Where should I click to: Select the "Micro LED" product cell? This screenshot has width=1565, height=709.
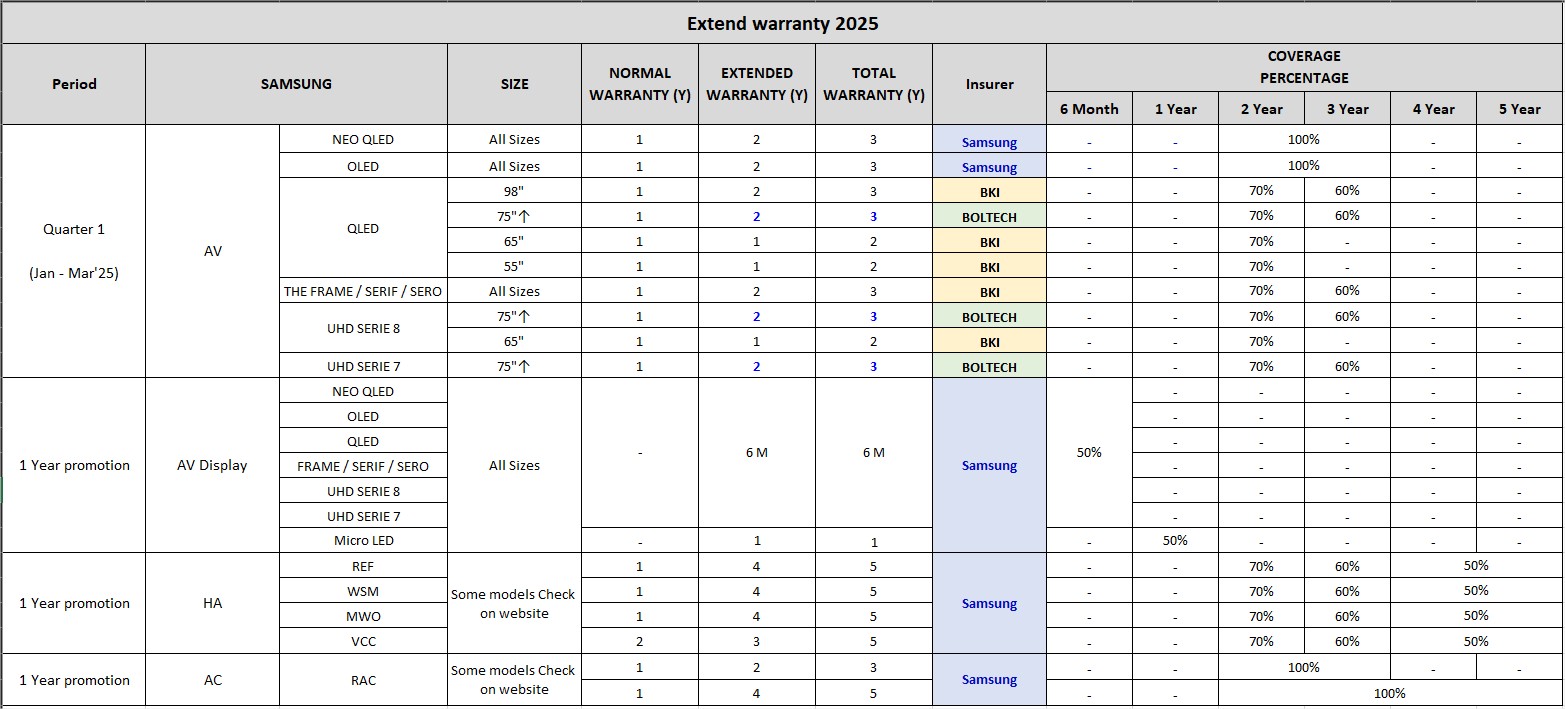click(x=363, y=540)
